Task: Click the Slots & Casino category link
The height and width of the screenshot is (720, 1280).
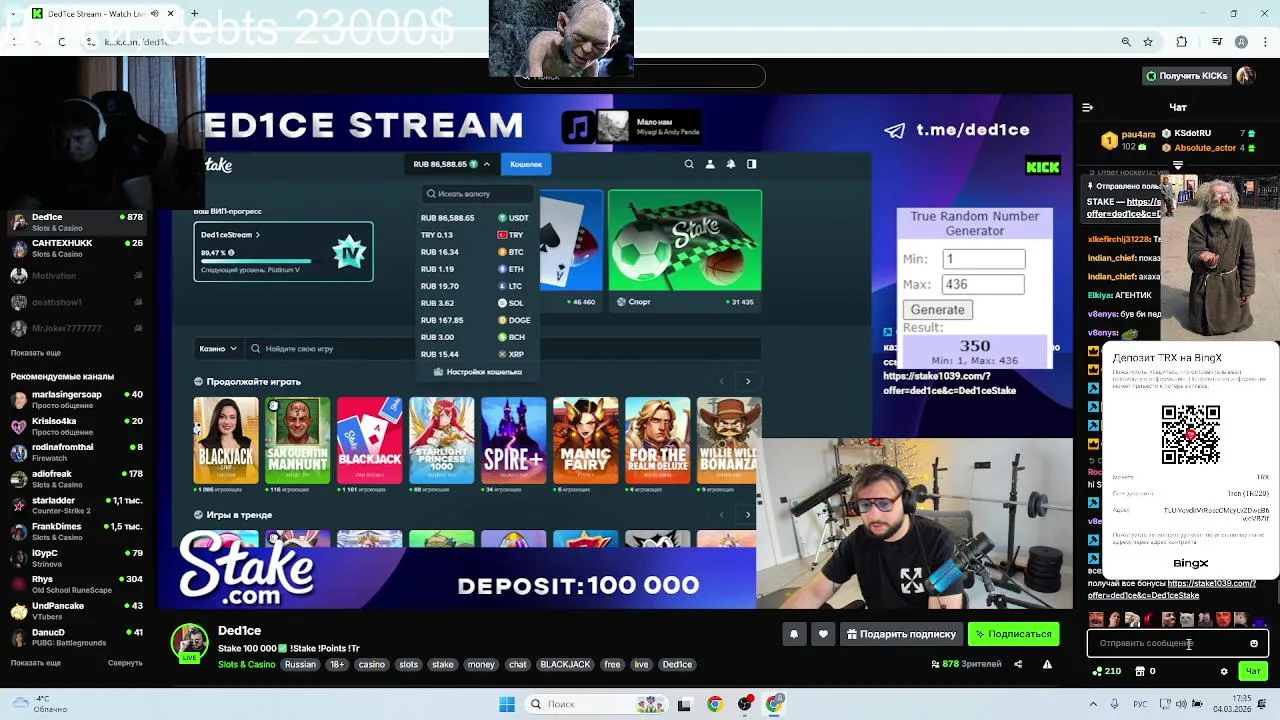Action: 246,664
